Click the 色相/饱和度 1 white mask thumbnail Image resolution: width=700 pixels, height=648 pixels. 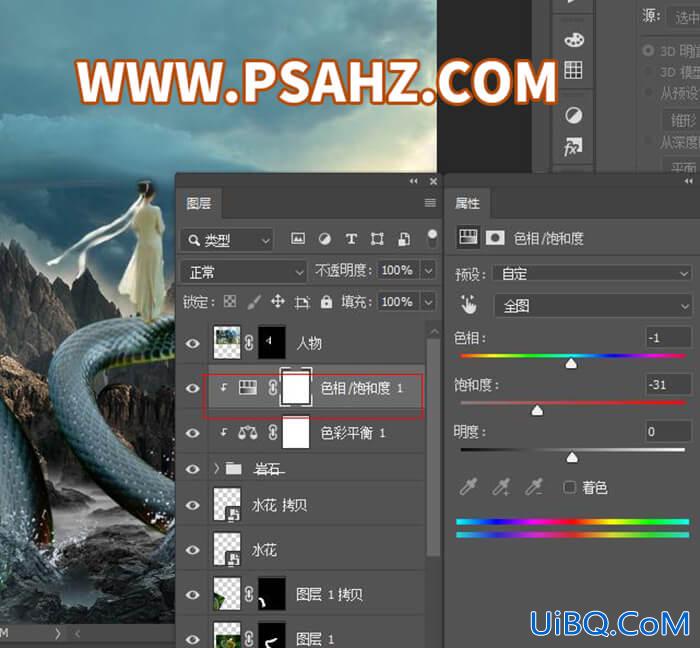(296, 387)
